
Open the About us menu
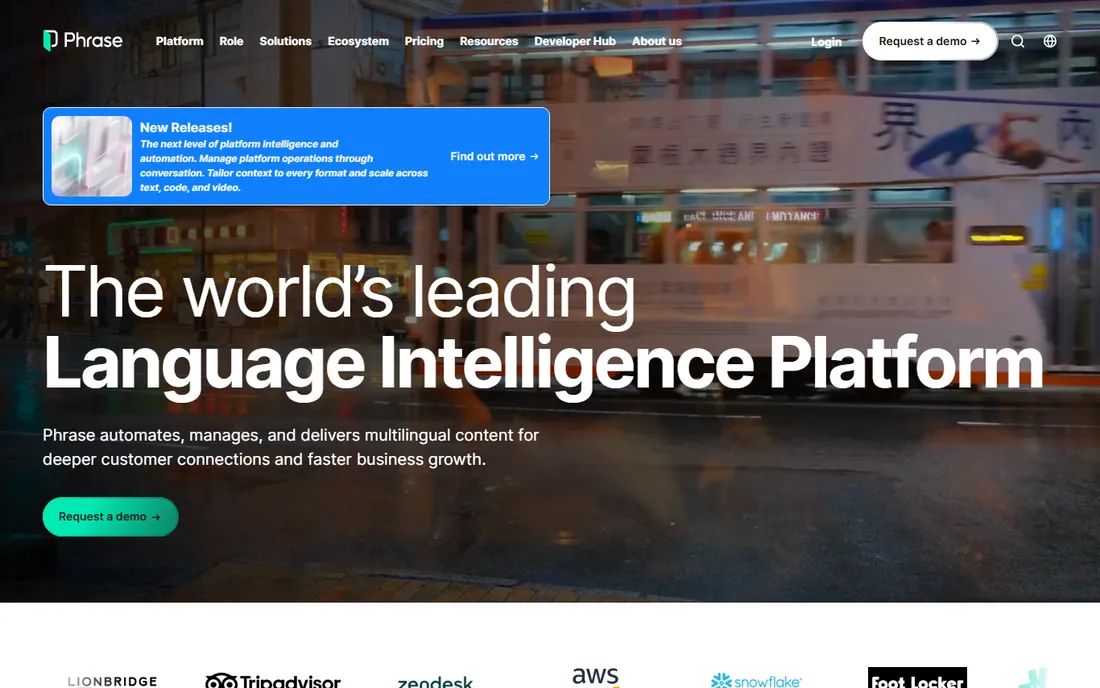click(657, 41)
